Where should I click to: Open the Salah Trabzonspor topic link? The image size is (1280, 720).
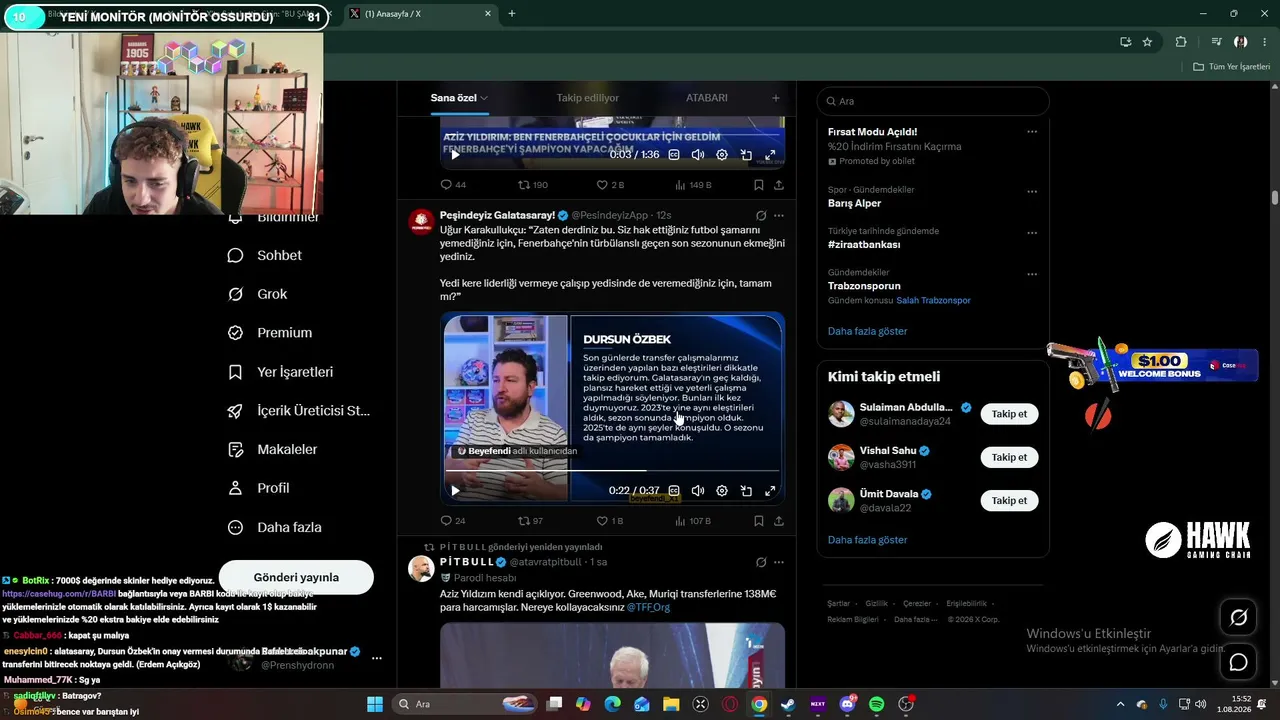(933, 300)
